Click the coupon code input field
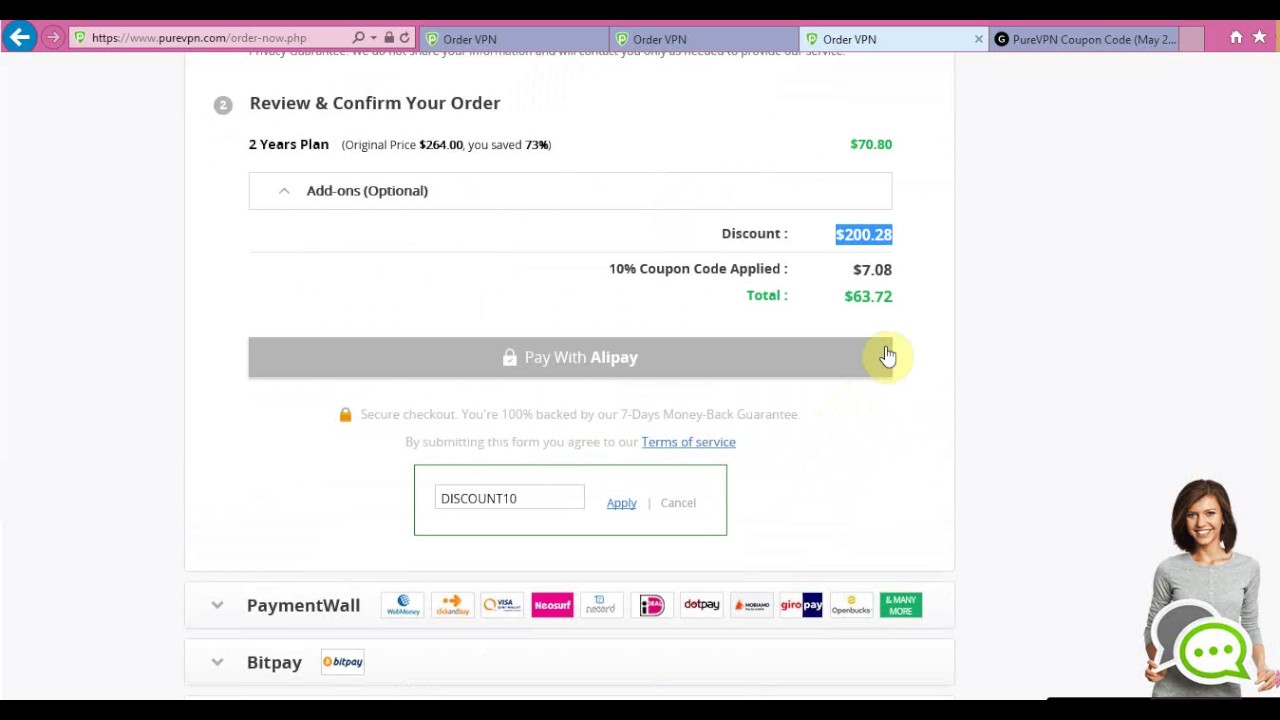 pyautogui.click(x=509, y=498)
